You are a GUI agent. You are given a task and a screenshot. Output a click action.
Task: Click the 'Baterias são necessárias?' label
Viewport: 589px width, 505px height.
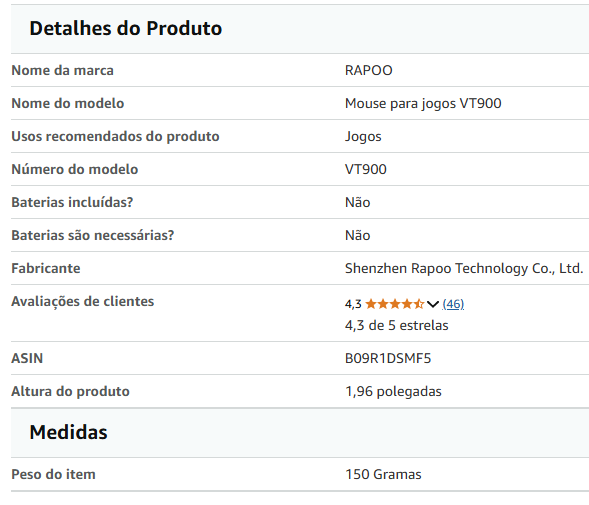[93, 235]
